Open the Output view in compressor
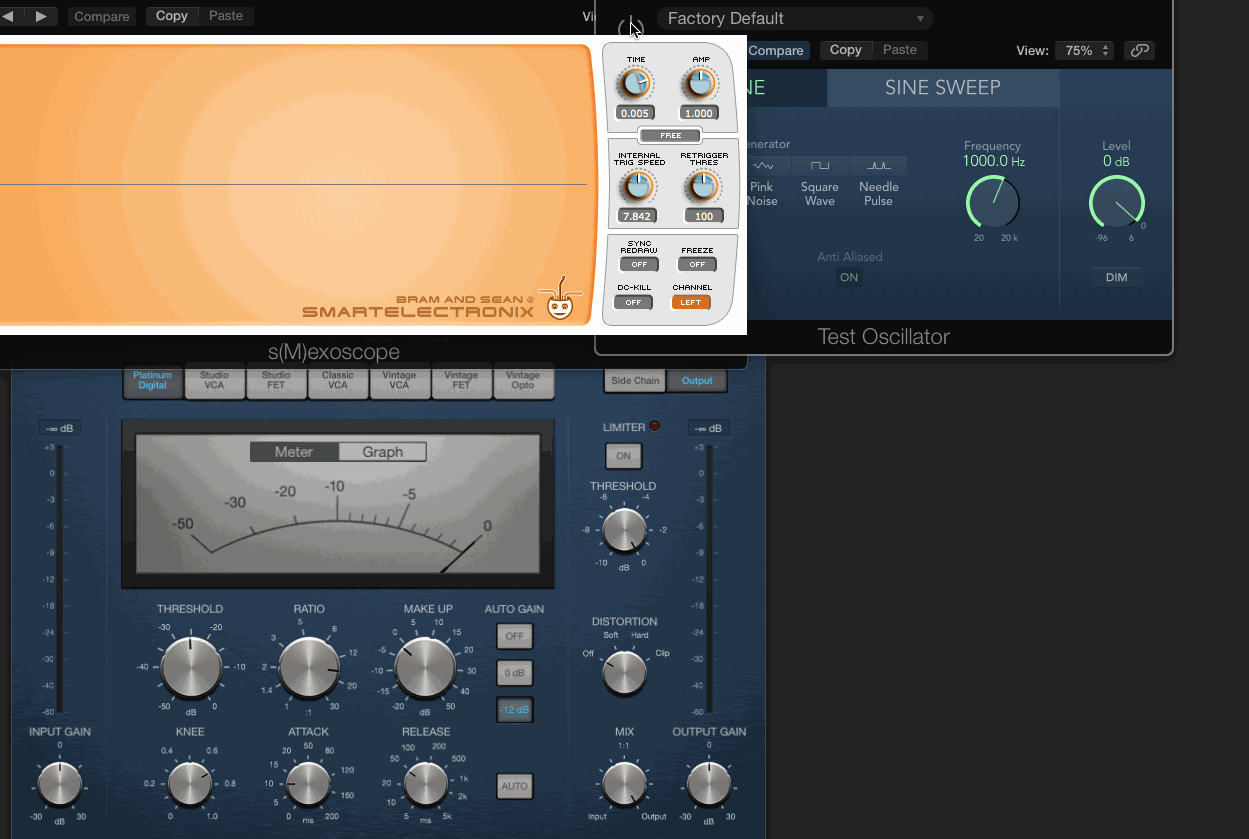1249x839 pixels. point(697,381)
